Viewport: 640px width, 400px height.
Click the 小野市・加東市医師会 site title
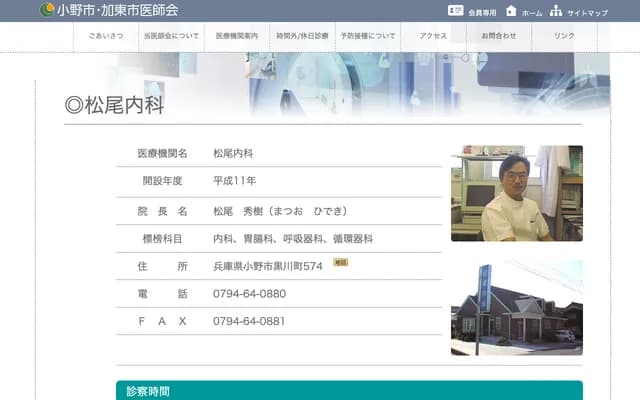coord(118,10)
